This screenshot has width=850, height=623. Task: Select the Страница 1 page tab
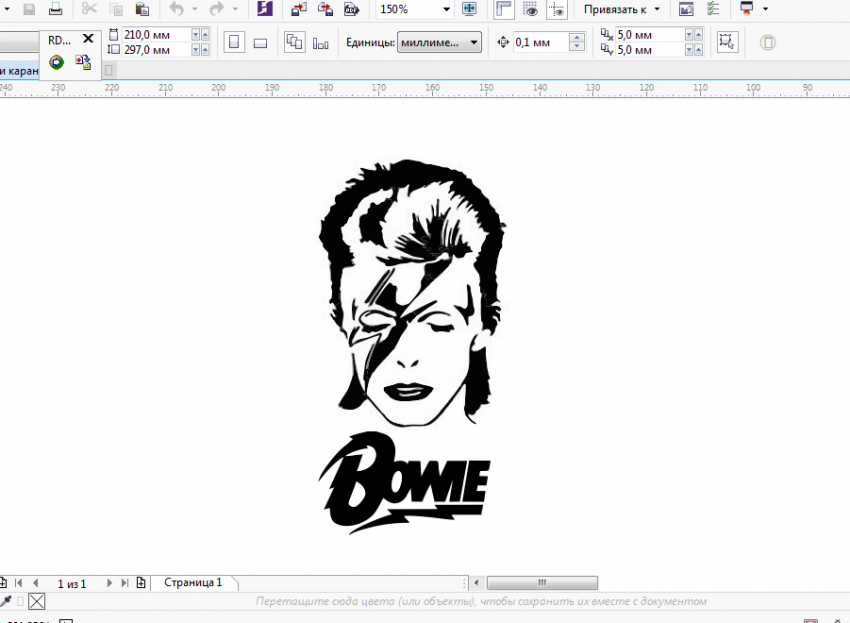pyautogui.click(x=193, y=582)
